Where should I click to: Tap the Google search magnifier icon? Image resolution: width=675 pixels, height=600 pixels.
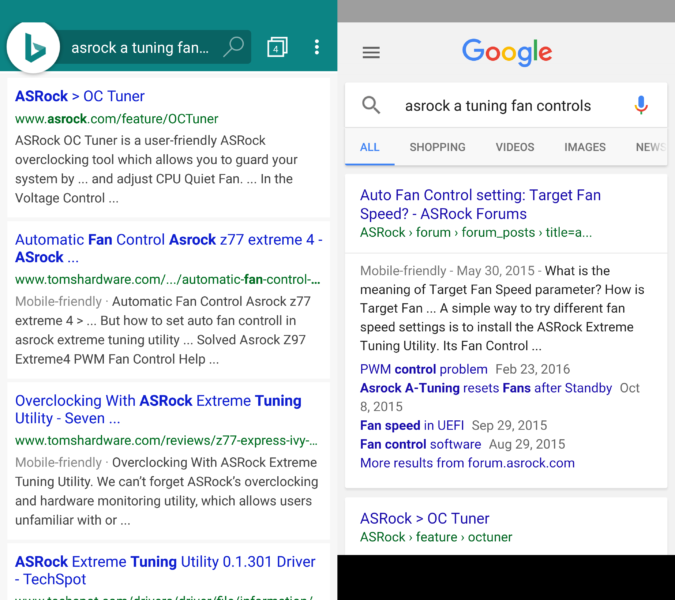pyautogui.click(x=371, y=105)
